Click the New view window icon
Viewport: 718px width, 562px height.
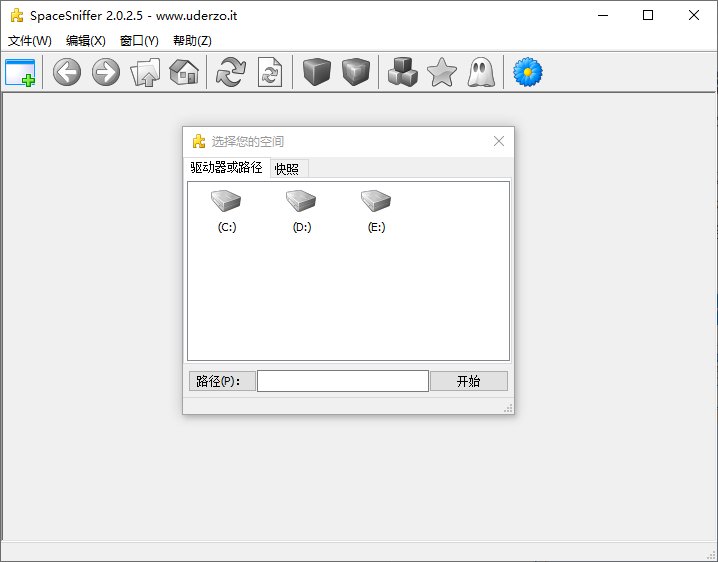(20, 73)
